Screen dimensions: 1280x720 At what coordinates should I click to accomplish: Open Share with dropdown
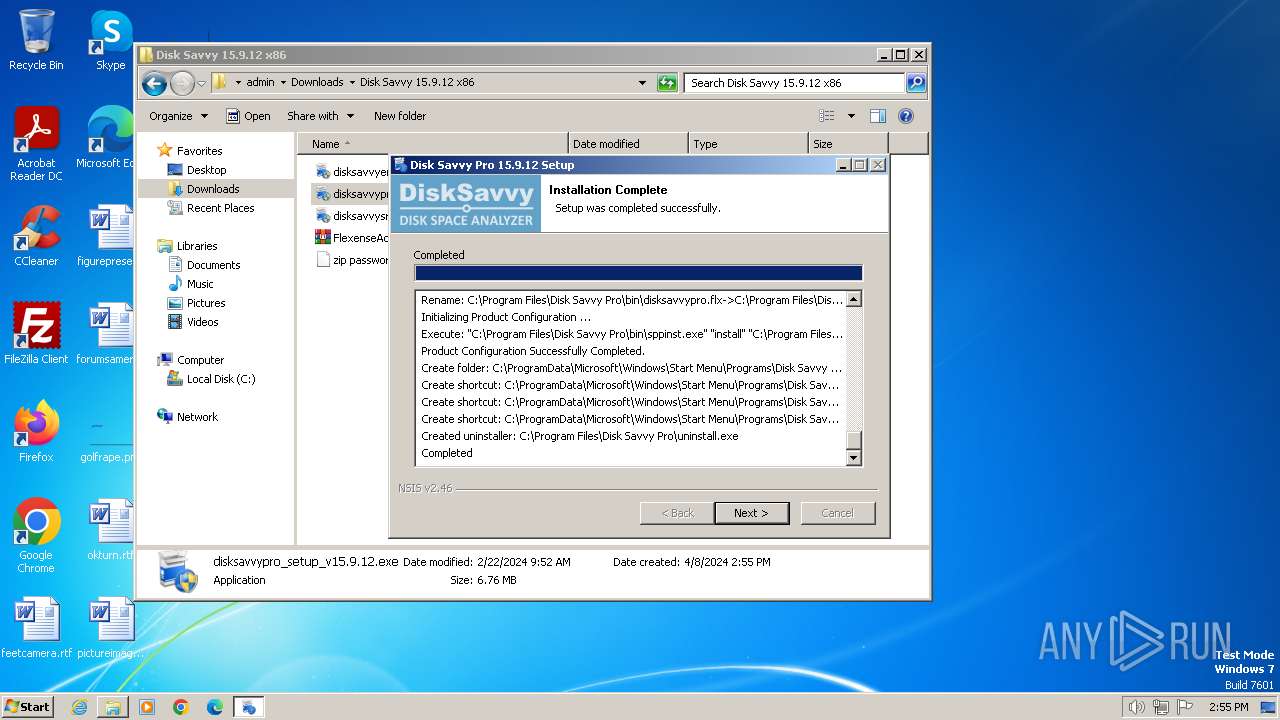320,116
